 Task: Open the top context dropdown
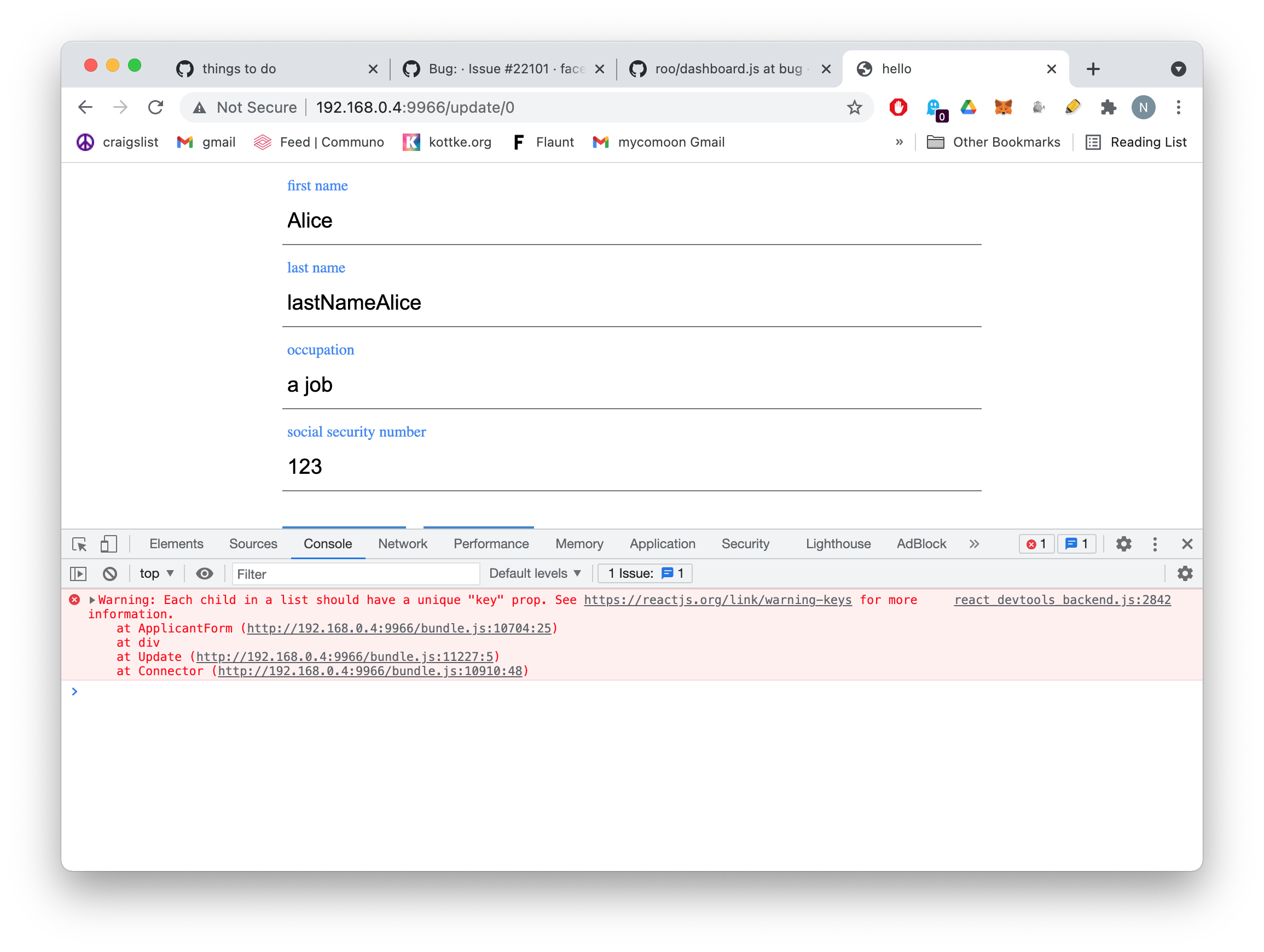tap(156, 574)
